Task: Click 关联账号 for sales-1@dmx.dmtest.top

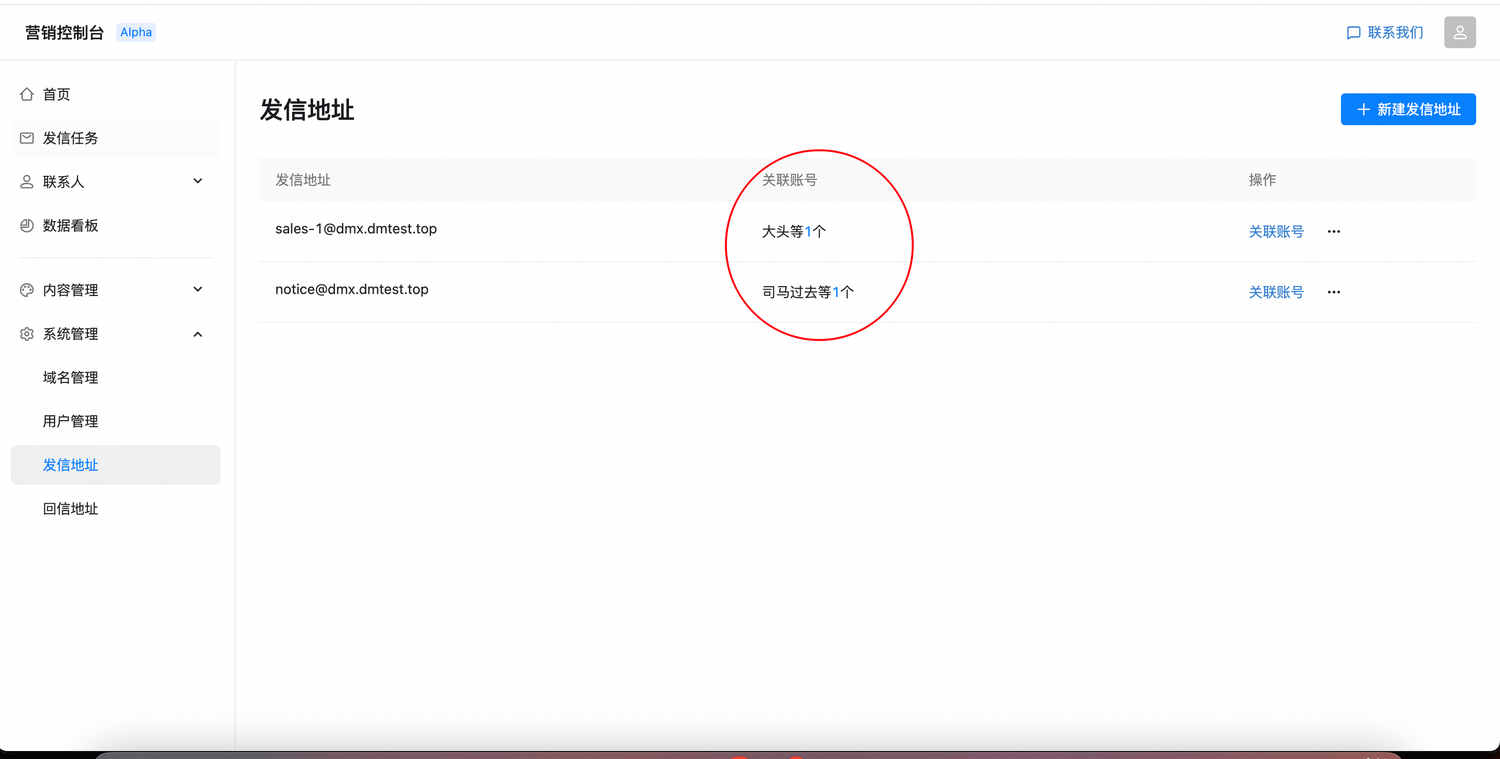Action: pos(1276,231)
